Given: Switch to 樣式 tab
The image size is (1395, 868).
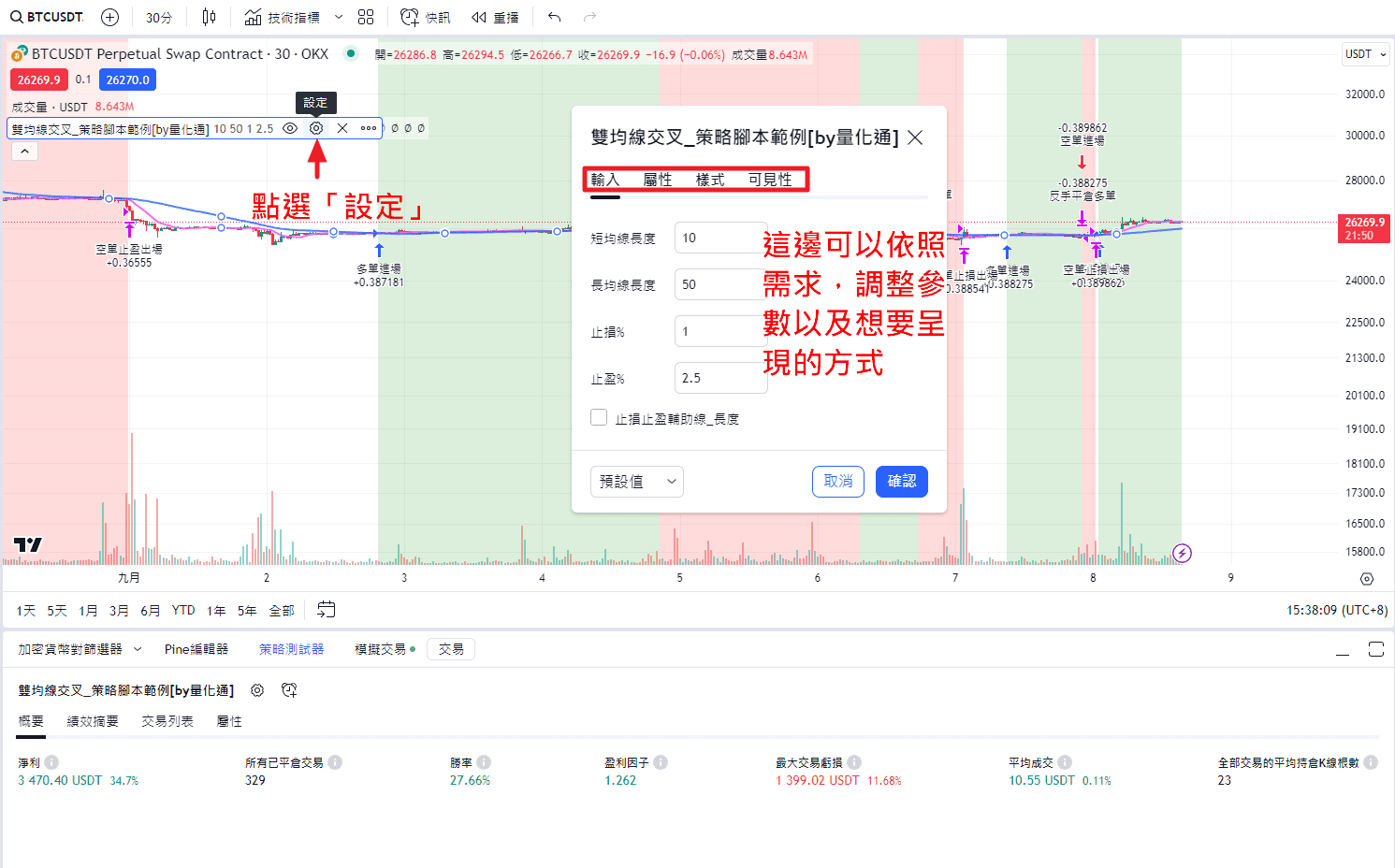Looking at the screenshot, I should 710,180.
